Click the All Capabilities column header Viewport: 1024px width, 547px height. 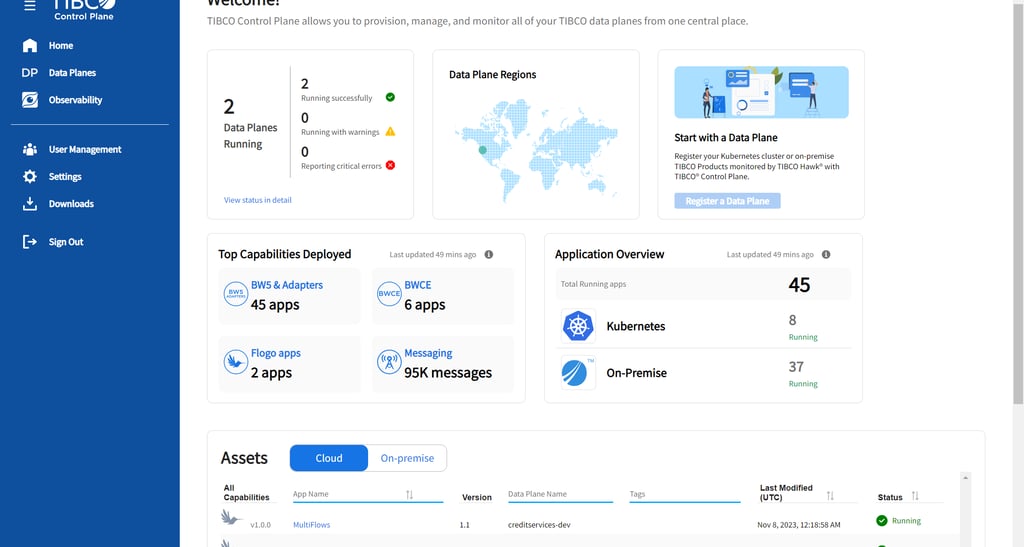[246, 493]
